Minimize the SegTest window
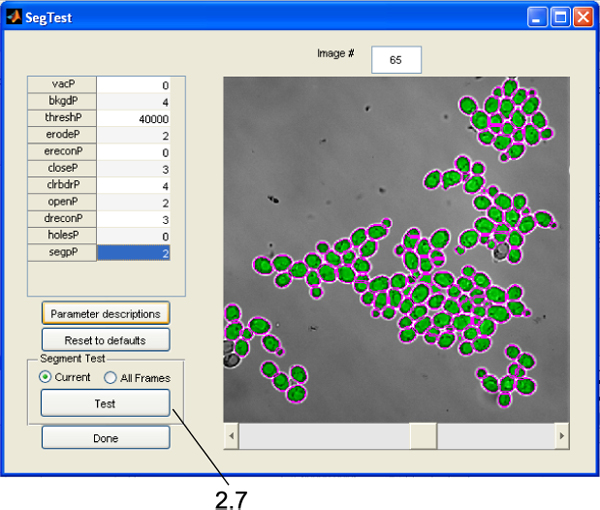Viewport: 600px width, 510px height. [x=539, y=17]
